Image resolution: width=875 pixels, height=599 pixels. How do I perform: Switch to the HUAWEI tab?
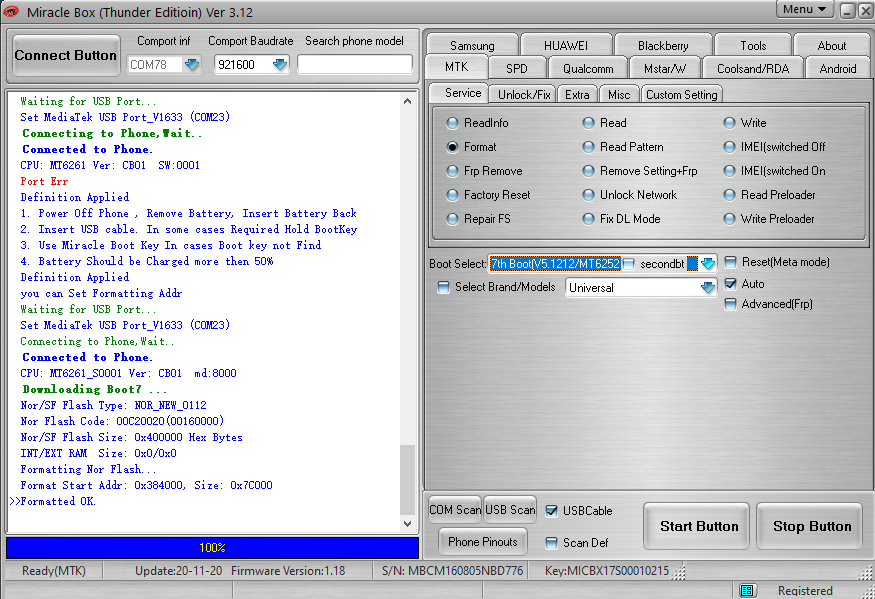tap(566, 46)
